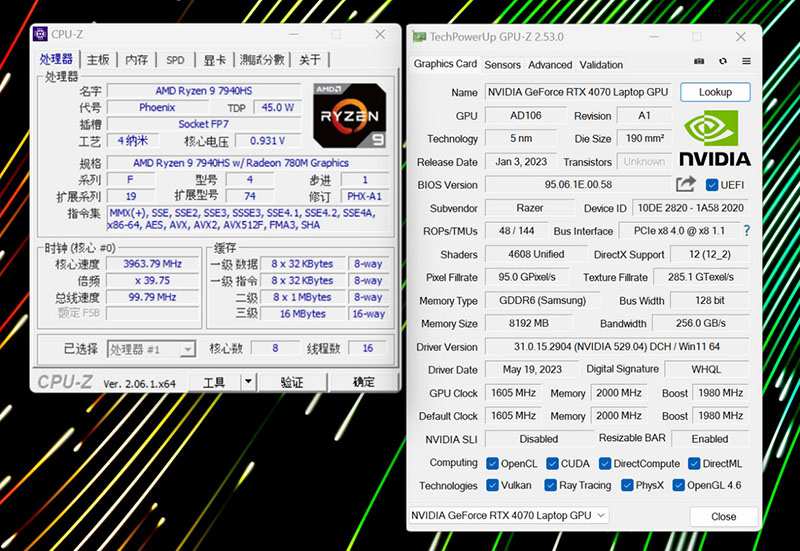
Task: Click the Driver Version field
Action: point(616,346)
